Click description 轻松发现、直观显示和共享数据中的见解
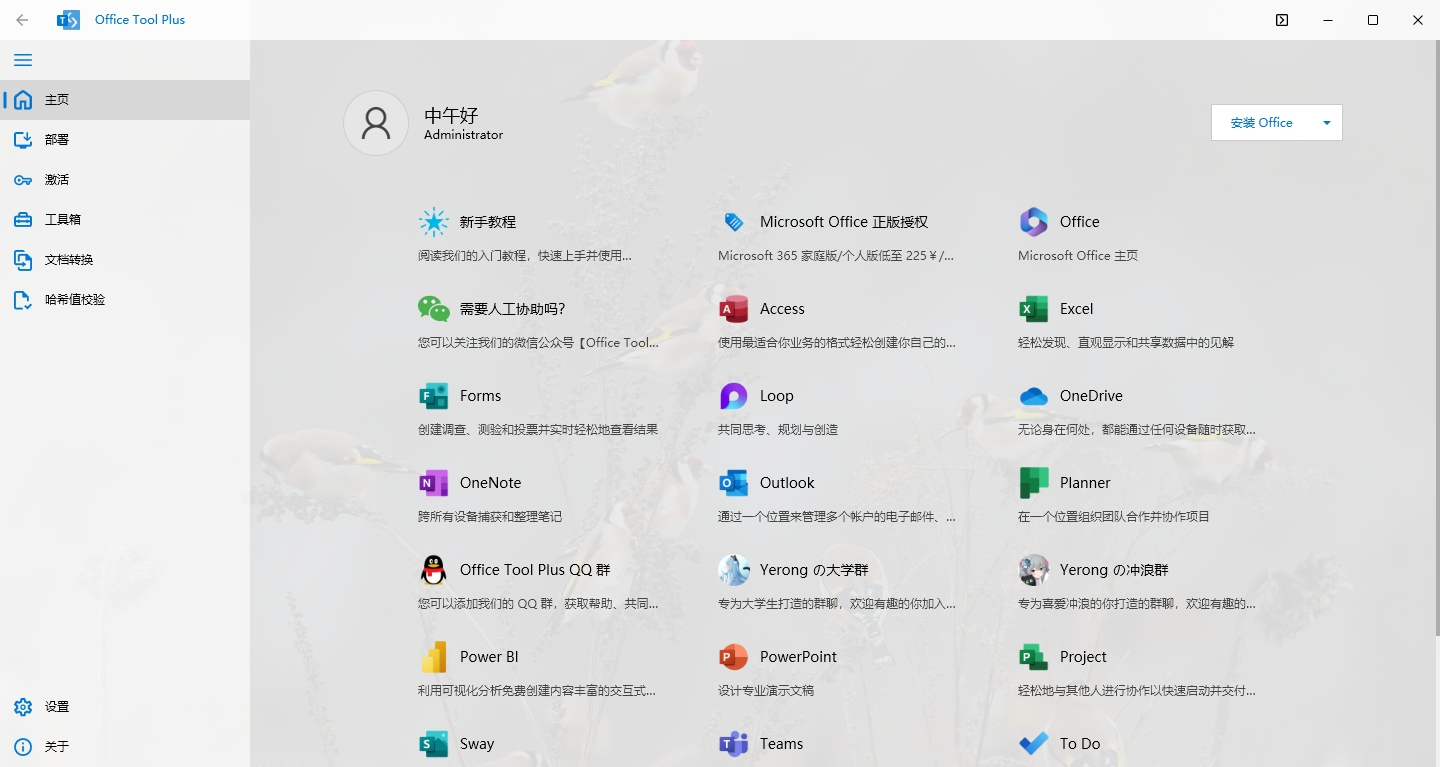 click(x=1126, y=343)
